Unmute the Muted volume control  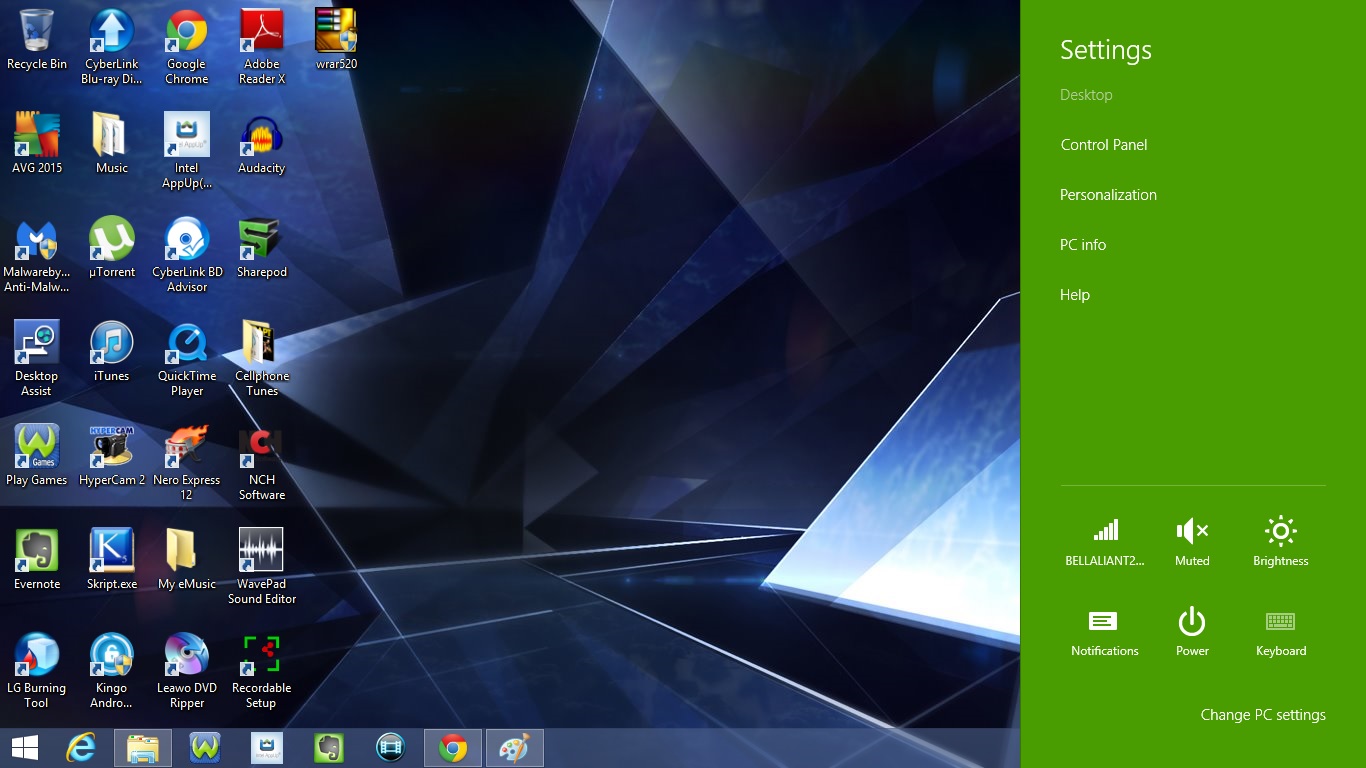coord(1192,542)
